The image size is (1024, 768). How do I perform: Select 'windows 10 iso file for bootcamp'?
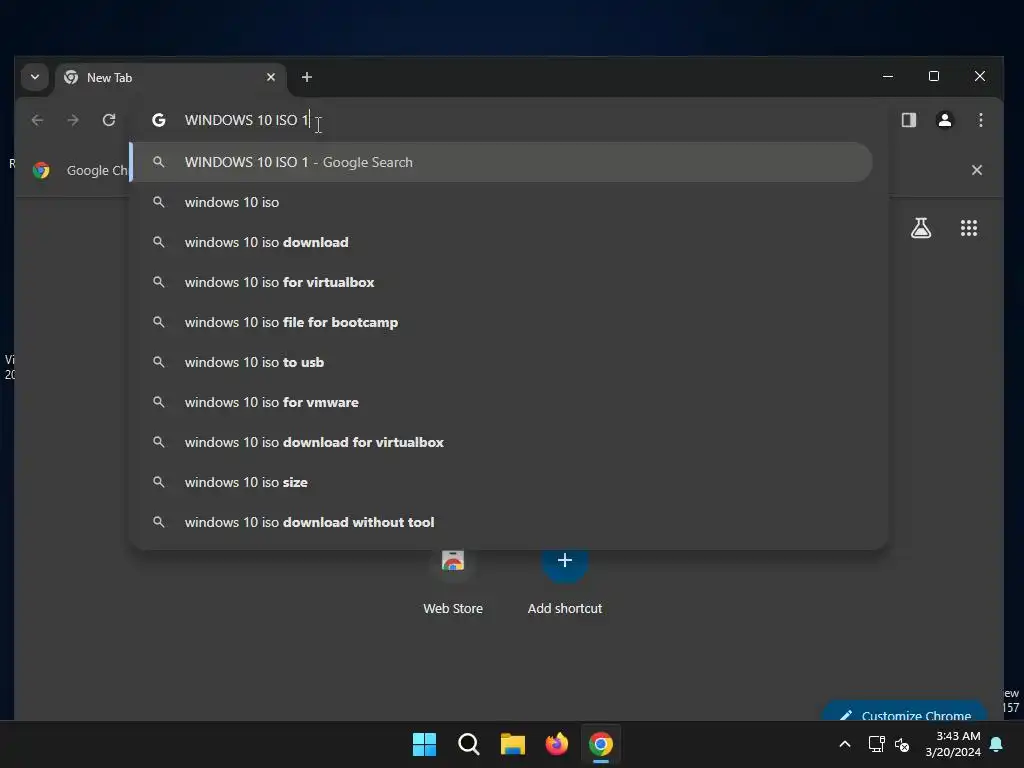pyautogui.click(x=501, y=322)
